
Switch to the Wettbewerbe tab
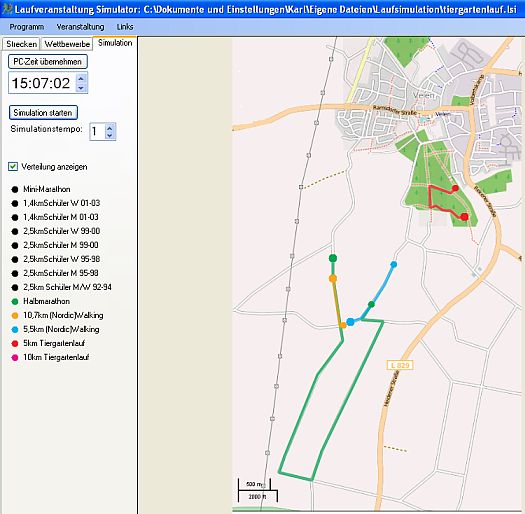[67, 44]
